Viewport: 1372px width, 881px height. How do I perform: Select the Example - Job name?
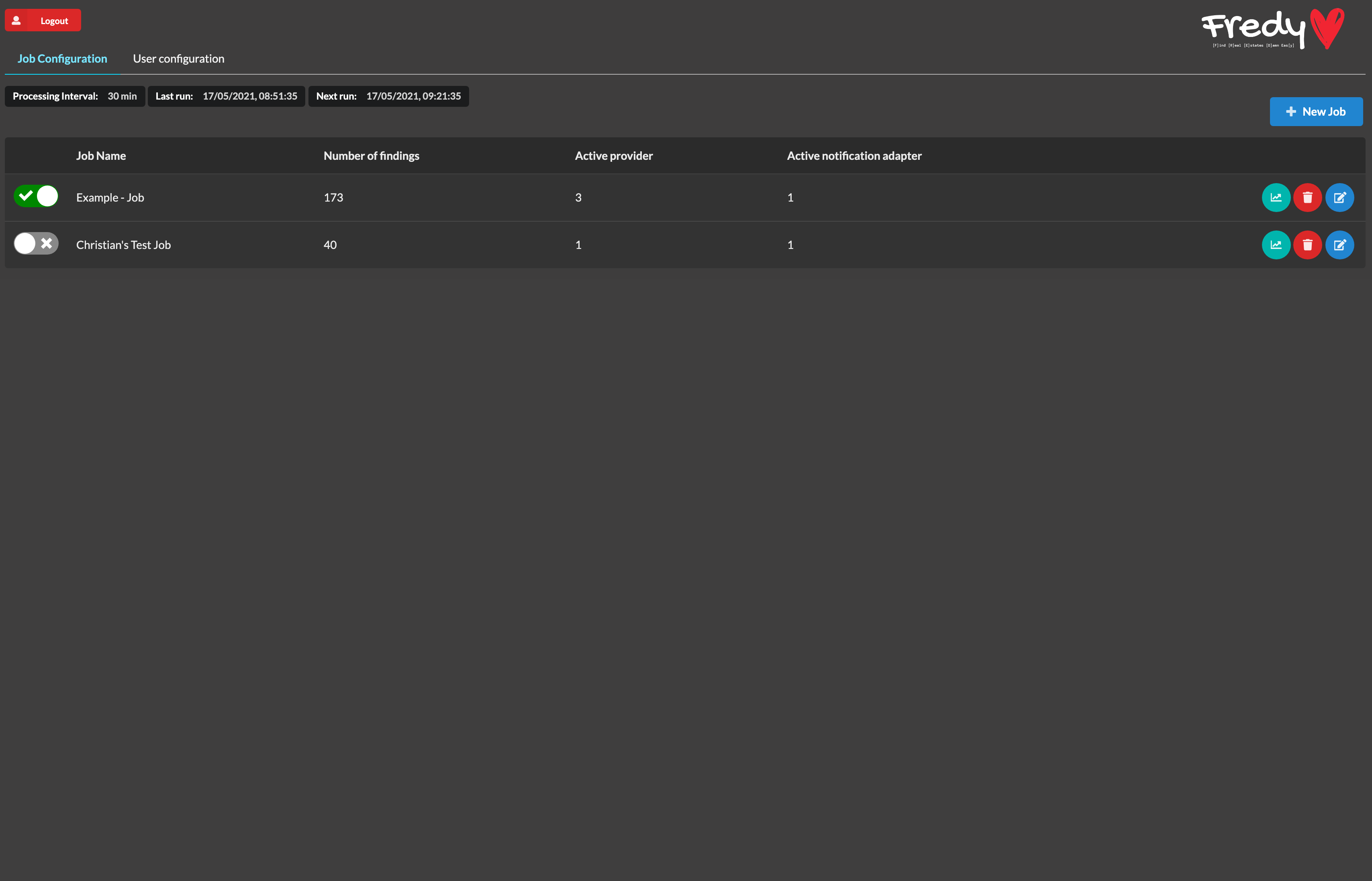point(110,198)
